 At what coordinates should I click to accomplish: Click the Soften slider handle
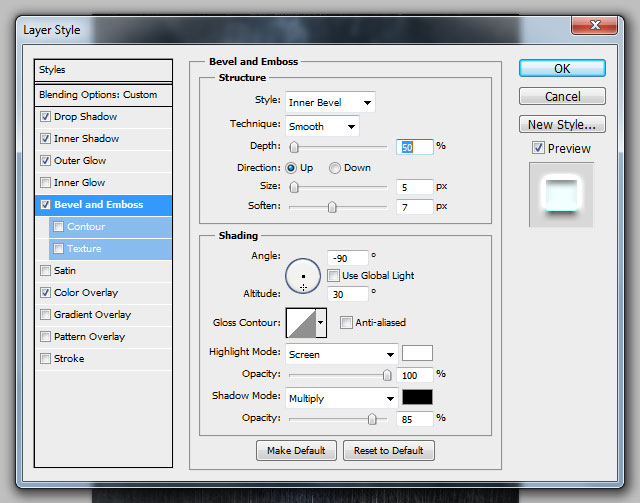(x=332, y=207)
